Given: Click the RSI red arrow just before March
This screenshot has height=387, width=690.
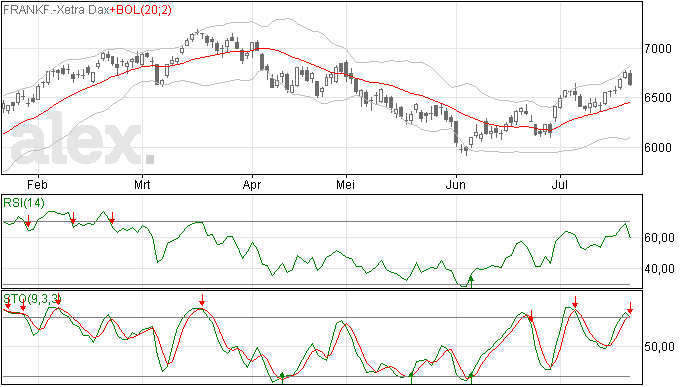Looking at the screenshot, I should [112, 218].
